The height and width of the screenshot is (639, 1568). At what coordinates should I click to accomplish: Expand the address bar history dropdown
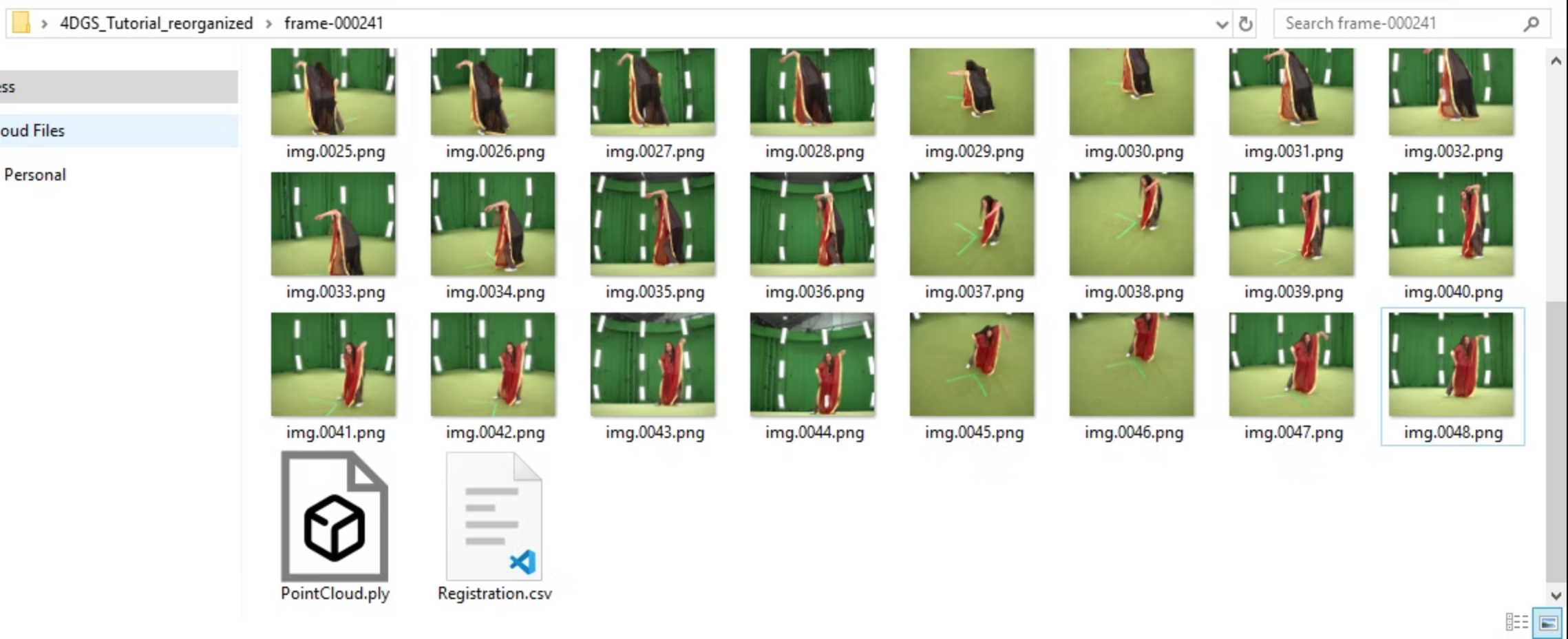(1222, 24)
